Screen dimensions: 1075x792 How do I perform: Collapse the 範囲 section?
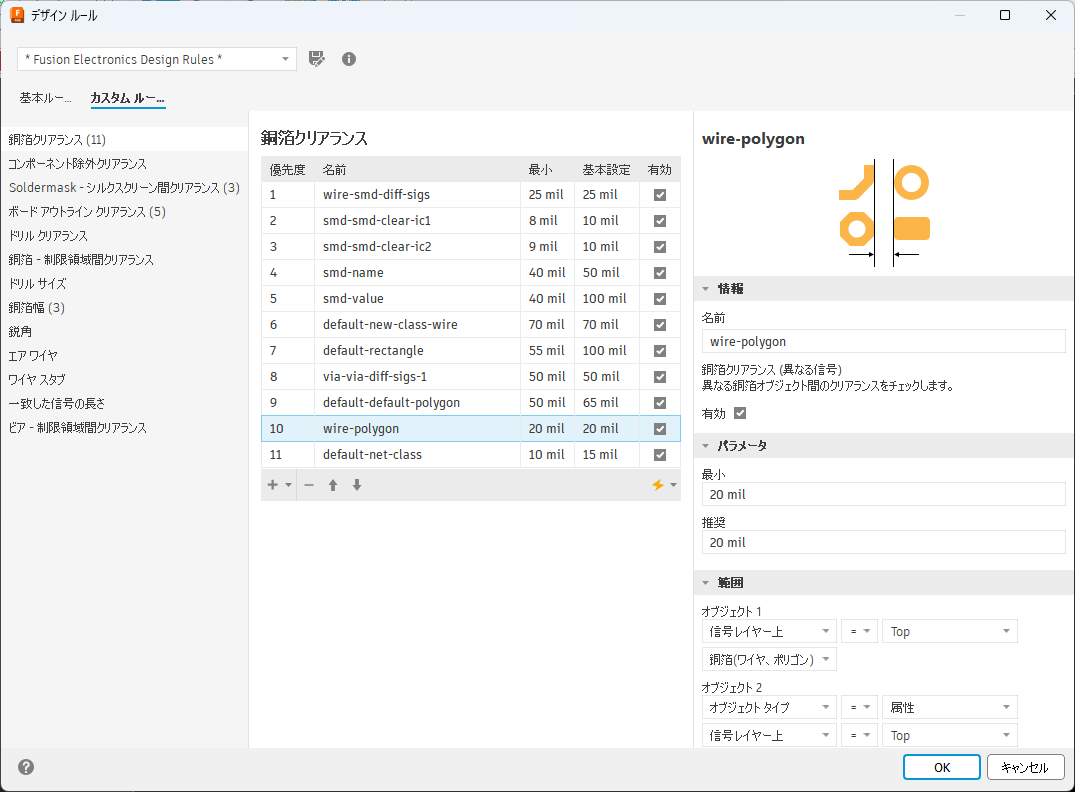pos(705,583)
